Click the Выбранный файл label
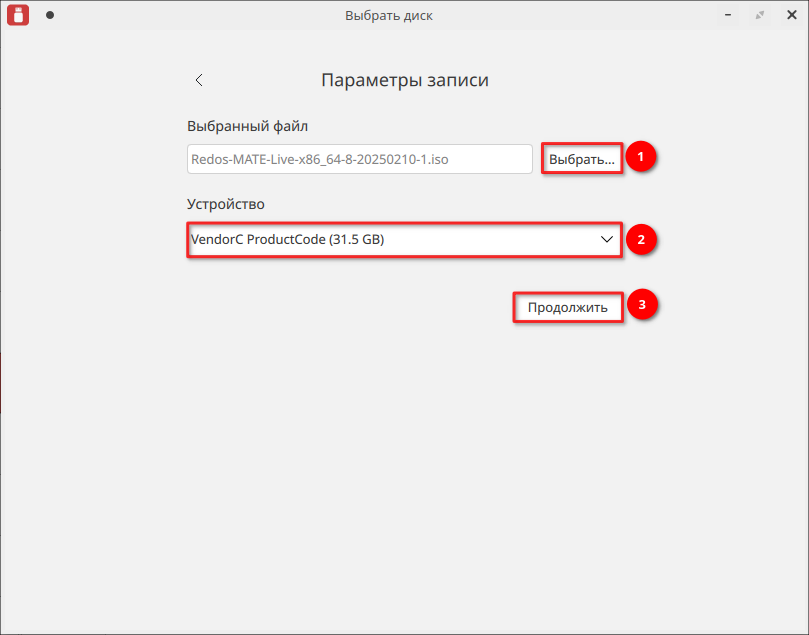This screenshot has width=809, height=635. click(x=247, y=126)
